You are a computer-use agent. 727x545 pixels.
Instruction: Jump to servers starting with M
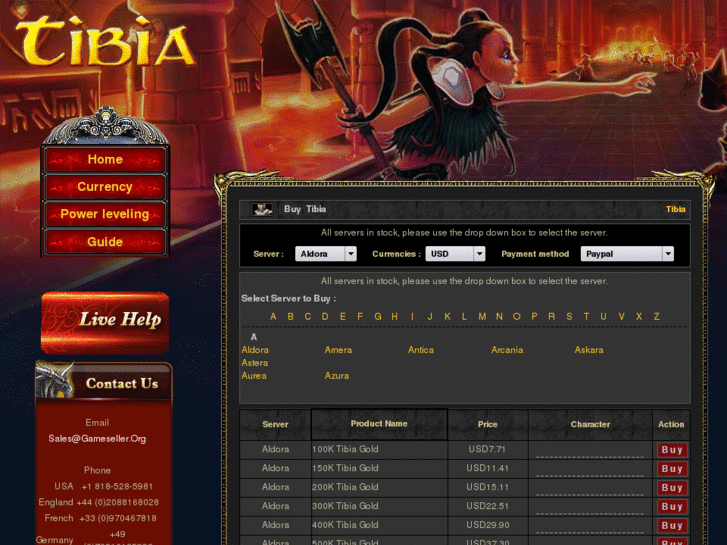(x=482, y=316)
